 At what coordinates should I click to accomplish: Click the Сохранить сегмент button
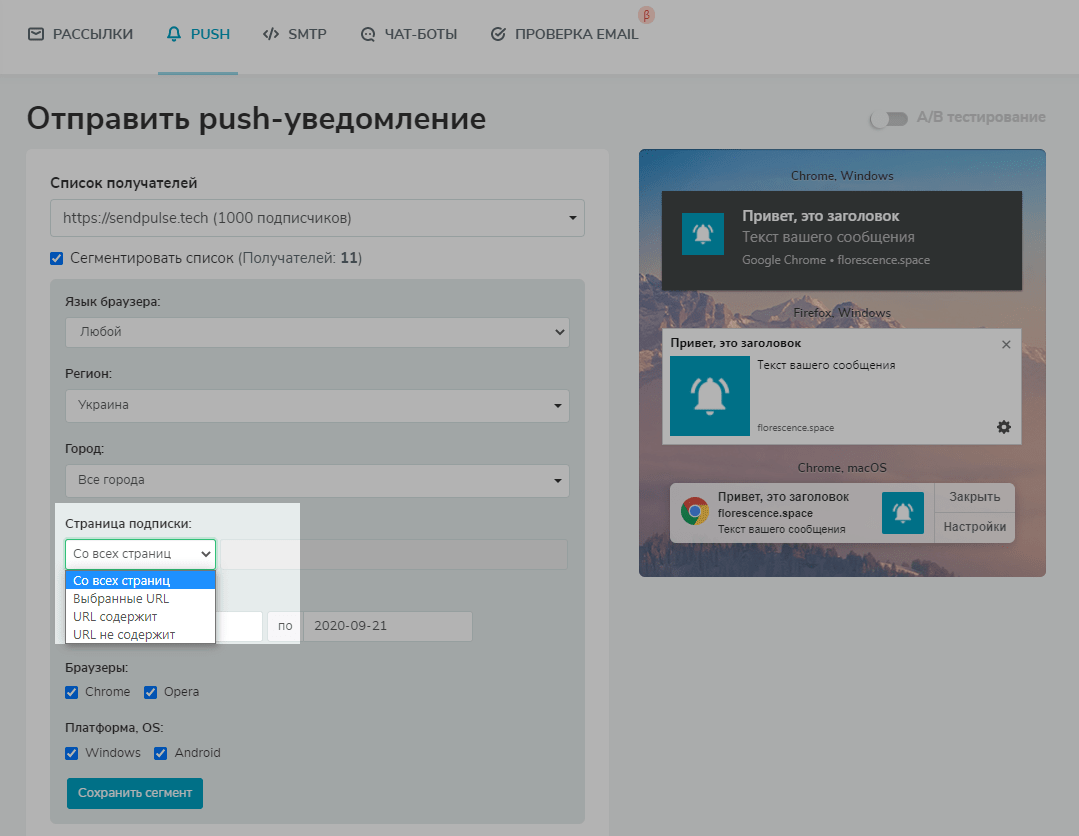(135, 793)
